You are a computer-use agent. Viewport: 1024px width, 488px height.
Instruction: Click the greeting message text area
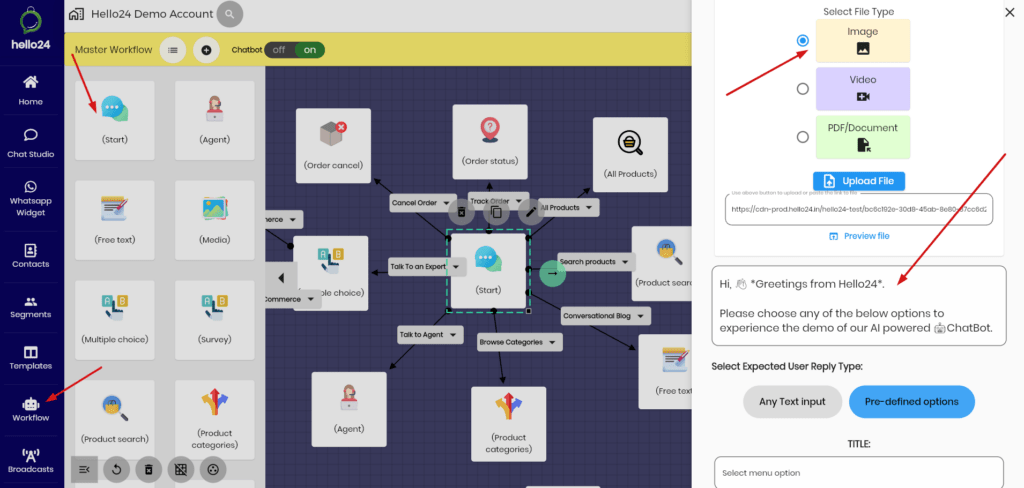[859, 306]
